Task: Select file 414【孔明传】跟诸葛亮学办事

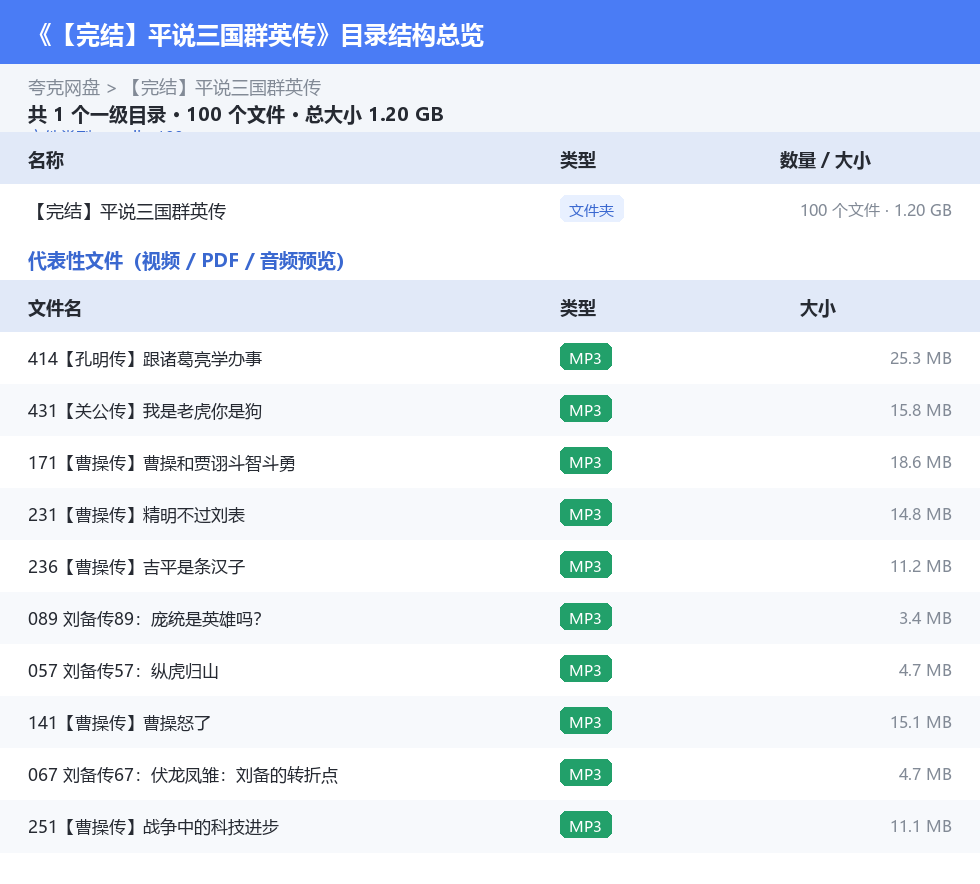Action: 145,359
